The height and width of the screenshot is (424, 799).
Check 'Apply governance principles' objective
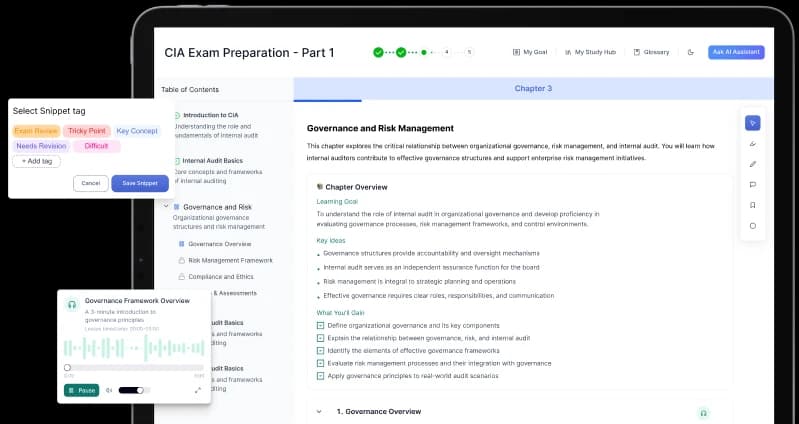320,376
